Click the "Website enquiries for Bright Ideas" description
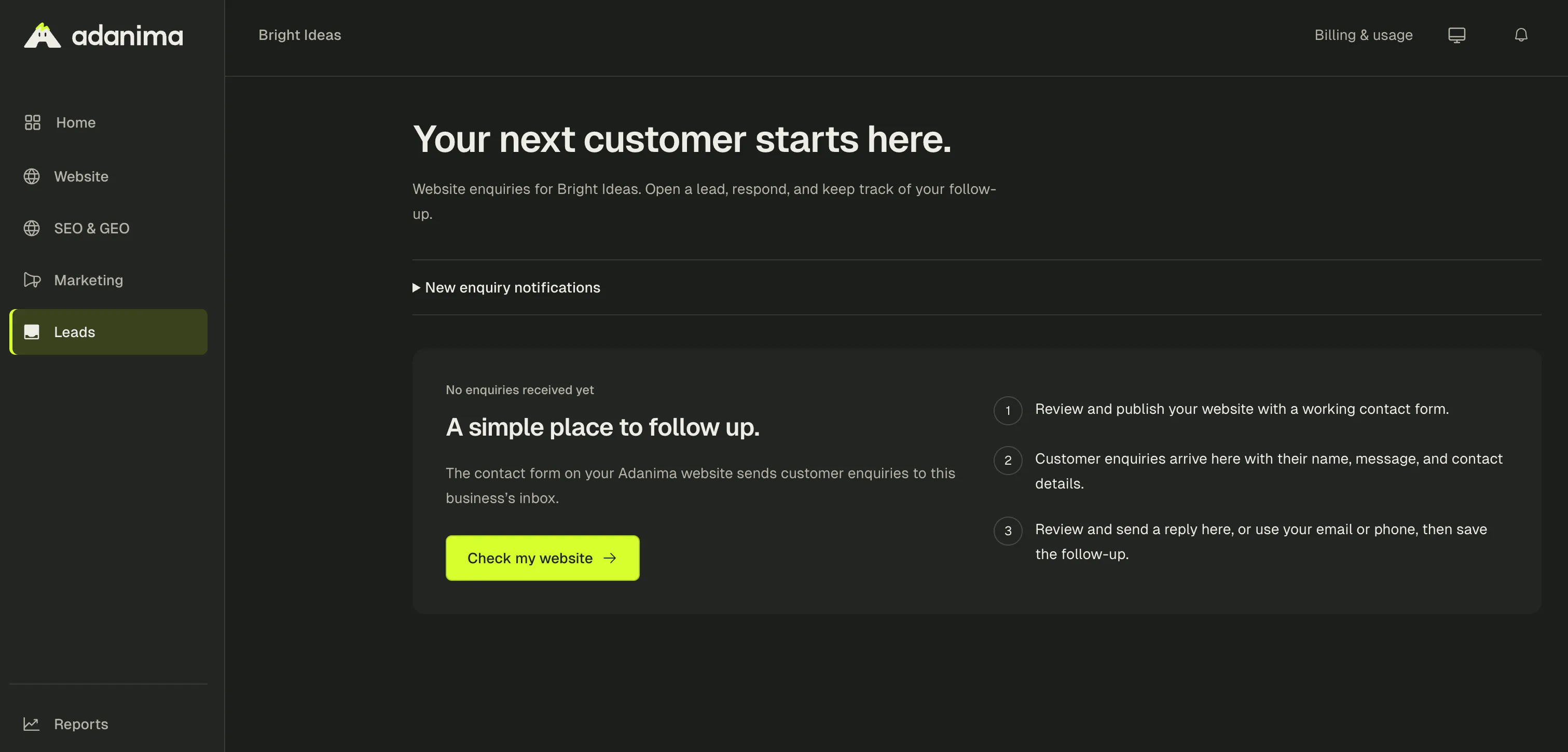1568x752 pixels. (704, 201)
